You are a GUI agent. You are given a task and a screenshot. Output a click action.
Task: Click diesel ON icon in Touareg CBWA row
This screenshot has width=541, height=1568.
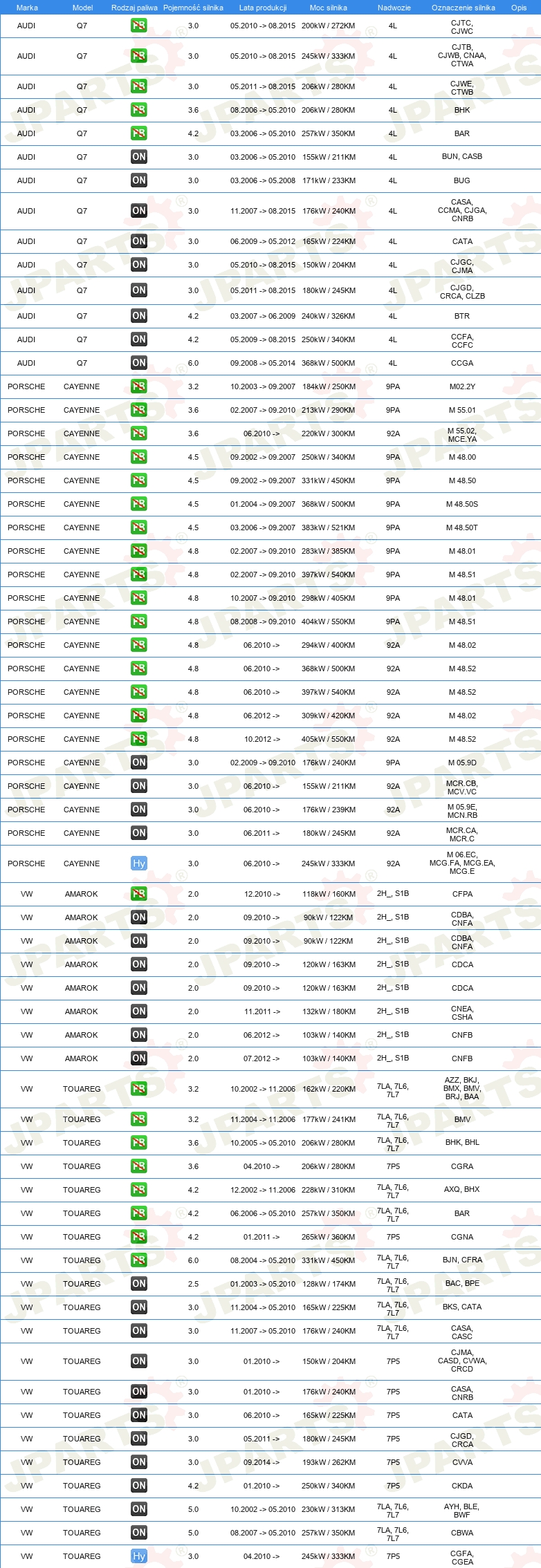point(139,1533)
